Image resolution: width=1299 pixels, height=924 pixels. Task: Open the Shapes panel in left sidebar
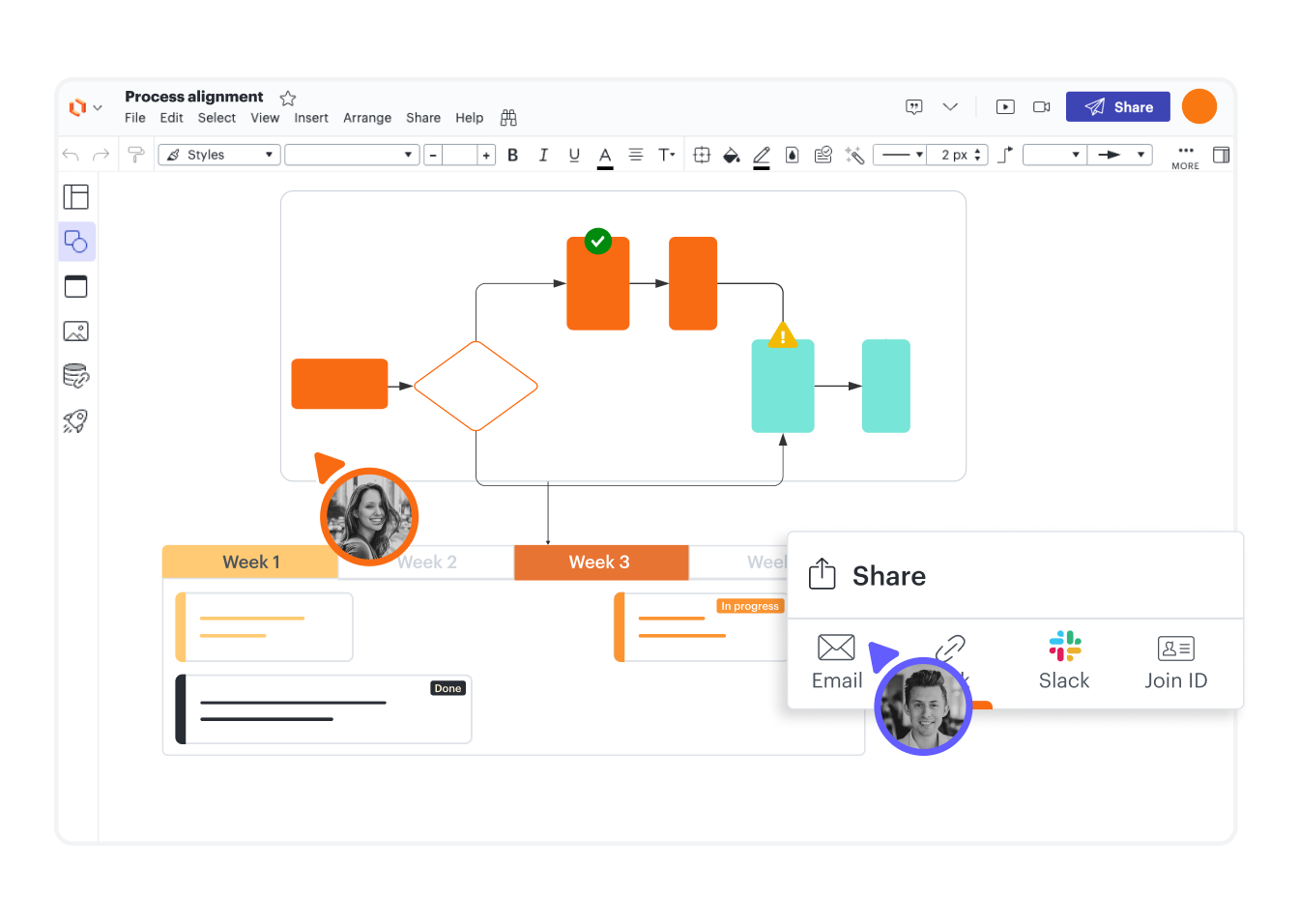pyautogui.click(x=76, y=242)
